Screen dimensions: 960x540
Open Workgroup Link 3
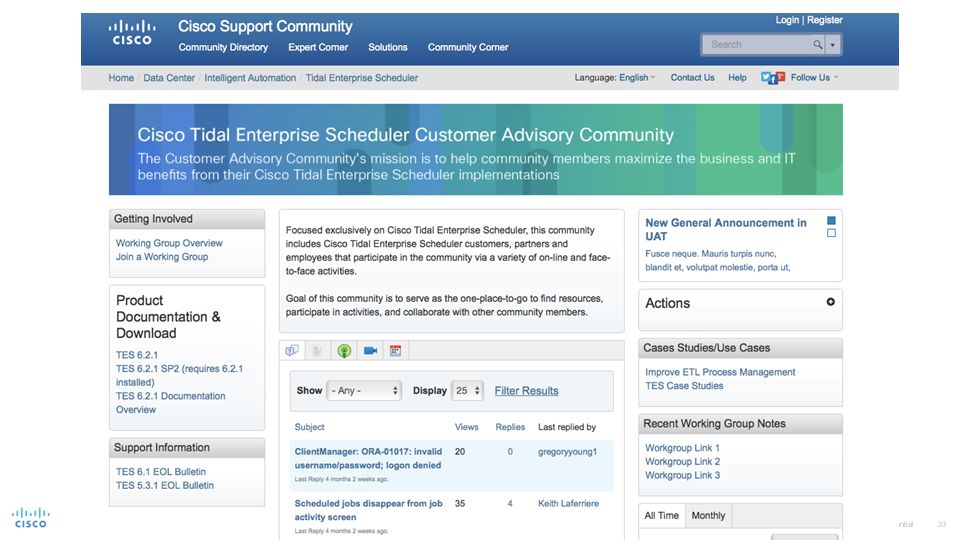(x=682, y=475)
